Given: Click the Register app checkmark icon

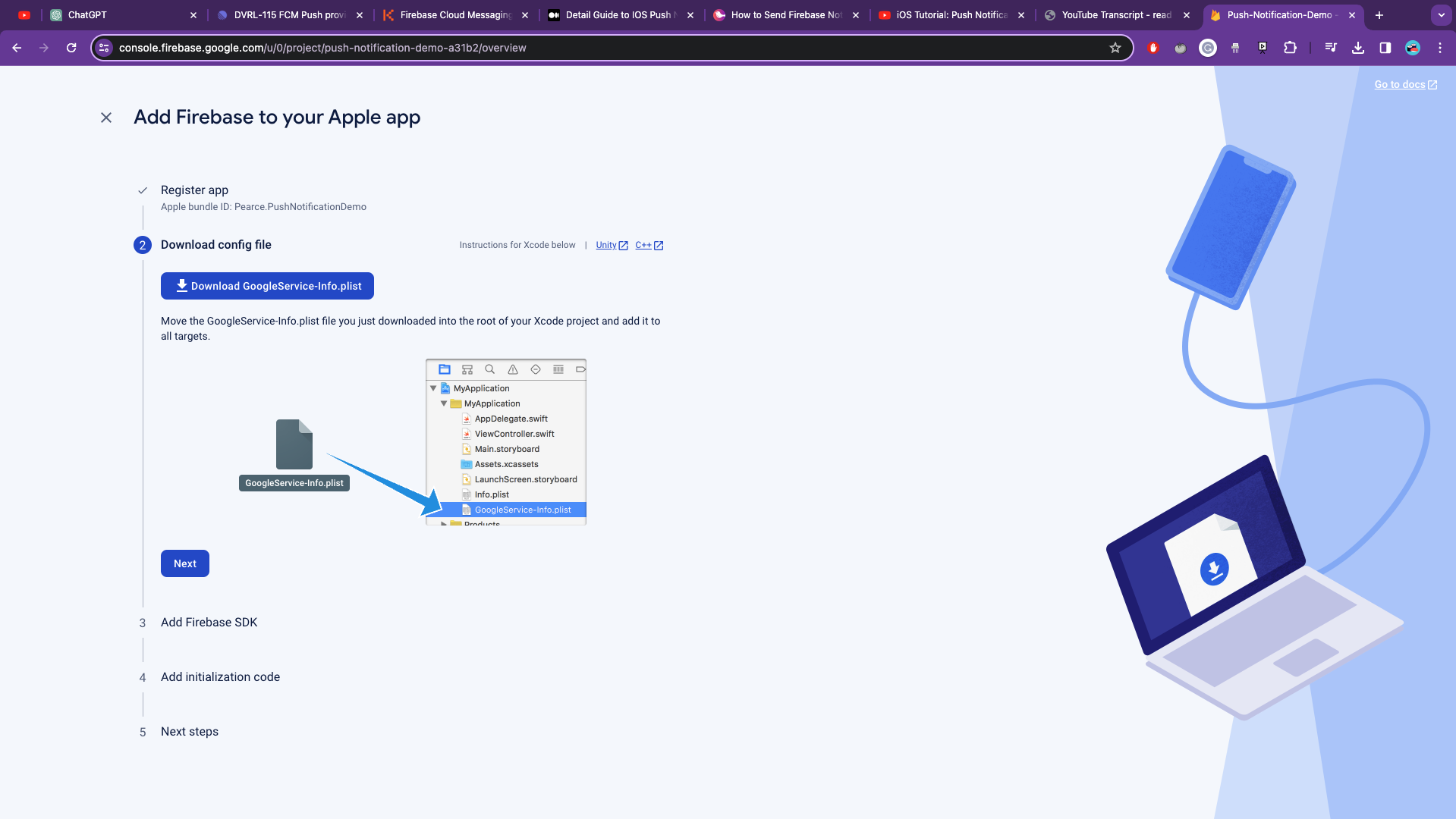Looking at the screenshot, I should click(x=143, y=190).
